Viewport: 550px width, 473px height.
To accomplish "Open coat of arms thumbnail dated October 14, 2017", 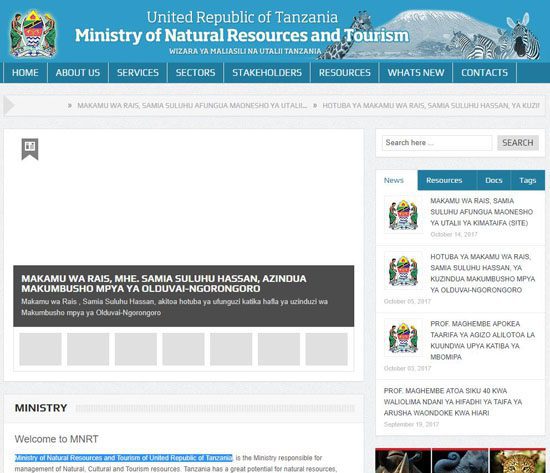I will (403, 215).
